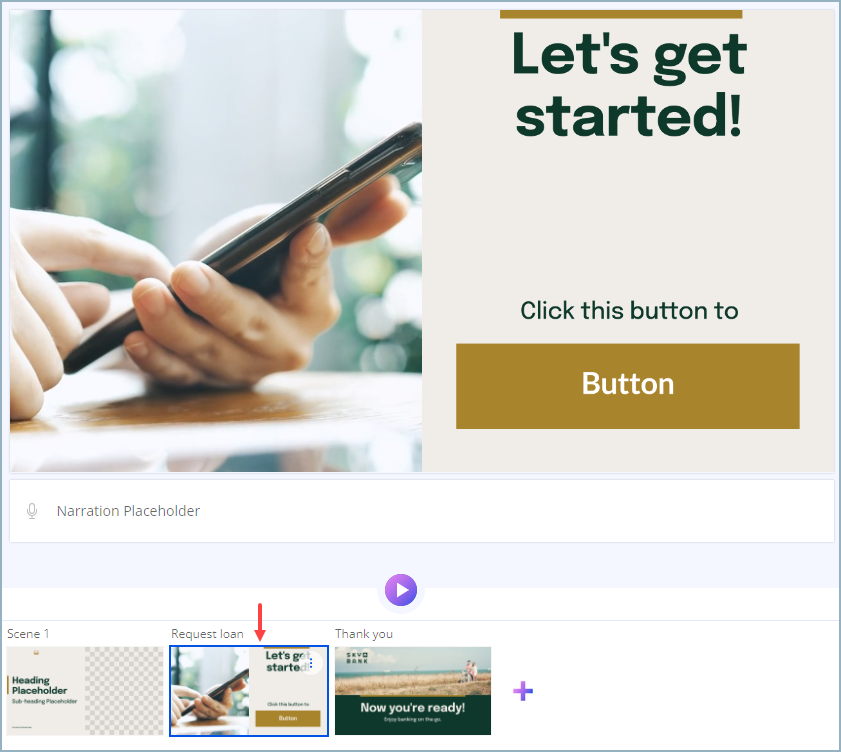Click the Scene 1 title label
This screenshot has height=752, width=841.
point(28,633)
